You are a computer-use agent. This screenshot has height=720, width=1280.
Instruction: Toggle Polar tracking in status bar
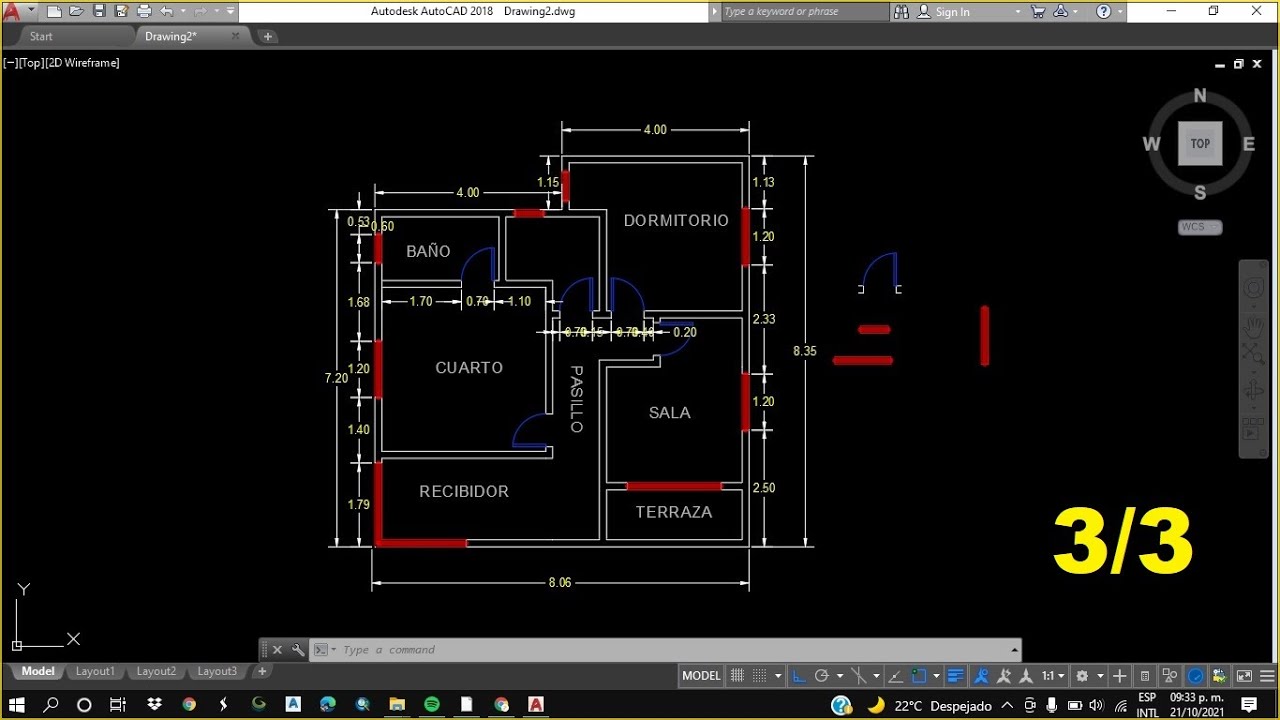pos(822,676)
